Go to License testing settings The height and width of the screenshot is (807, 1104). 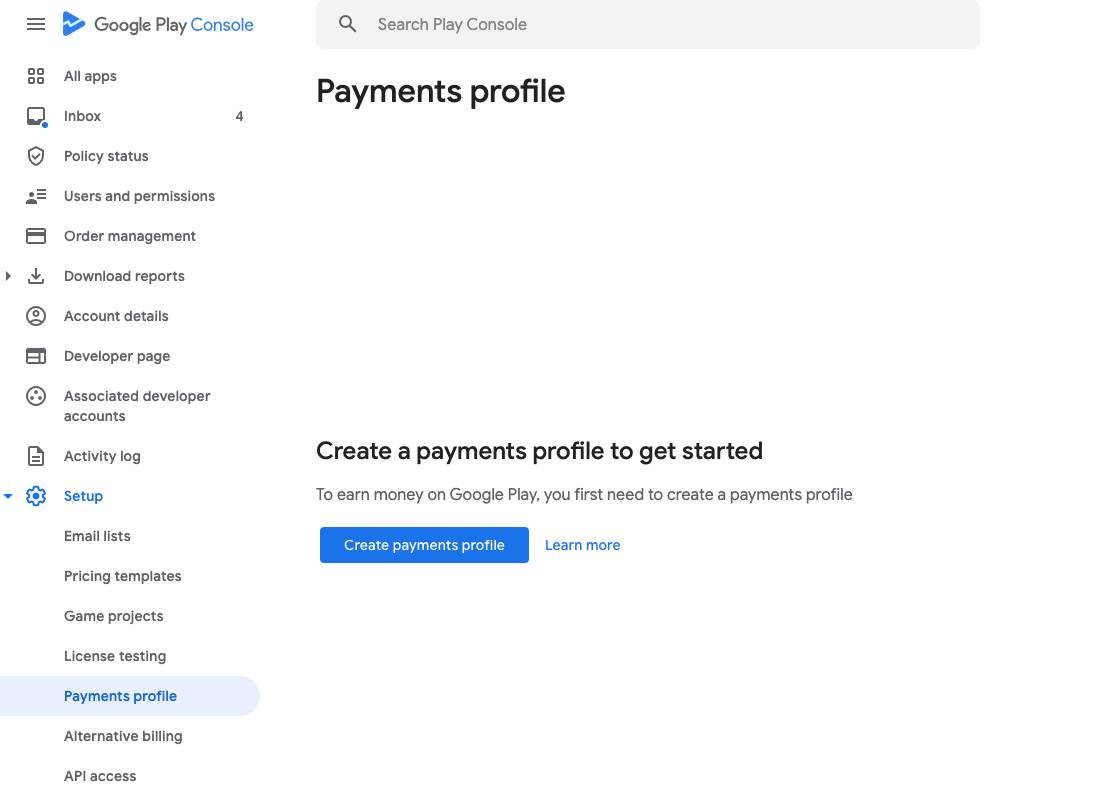(x=115, y=656)
